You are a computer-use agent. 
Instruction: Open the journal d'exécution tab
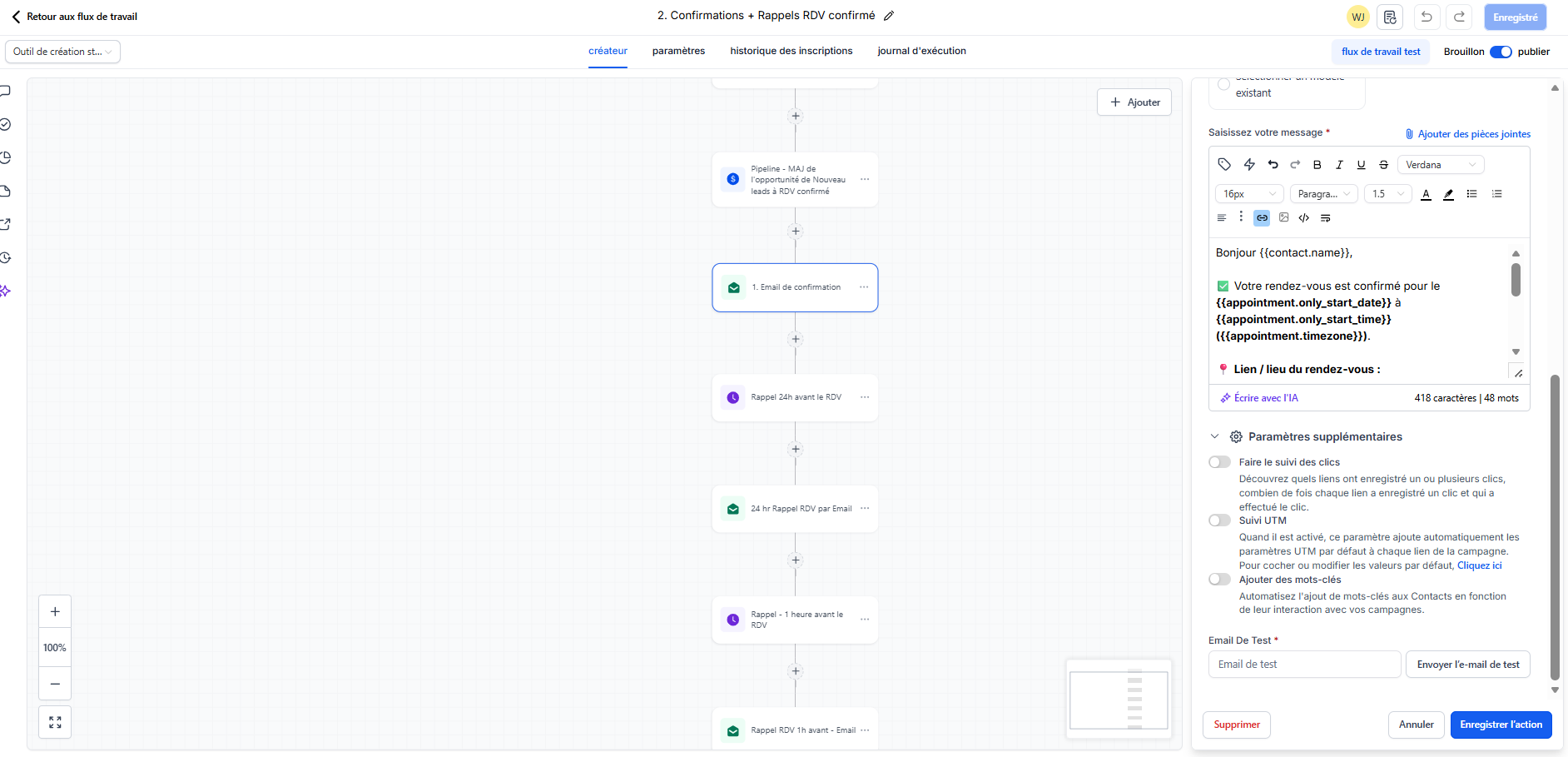[x=921, y=51]
